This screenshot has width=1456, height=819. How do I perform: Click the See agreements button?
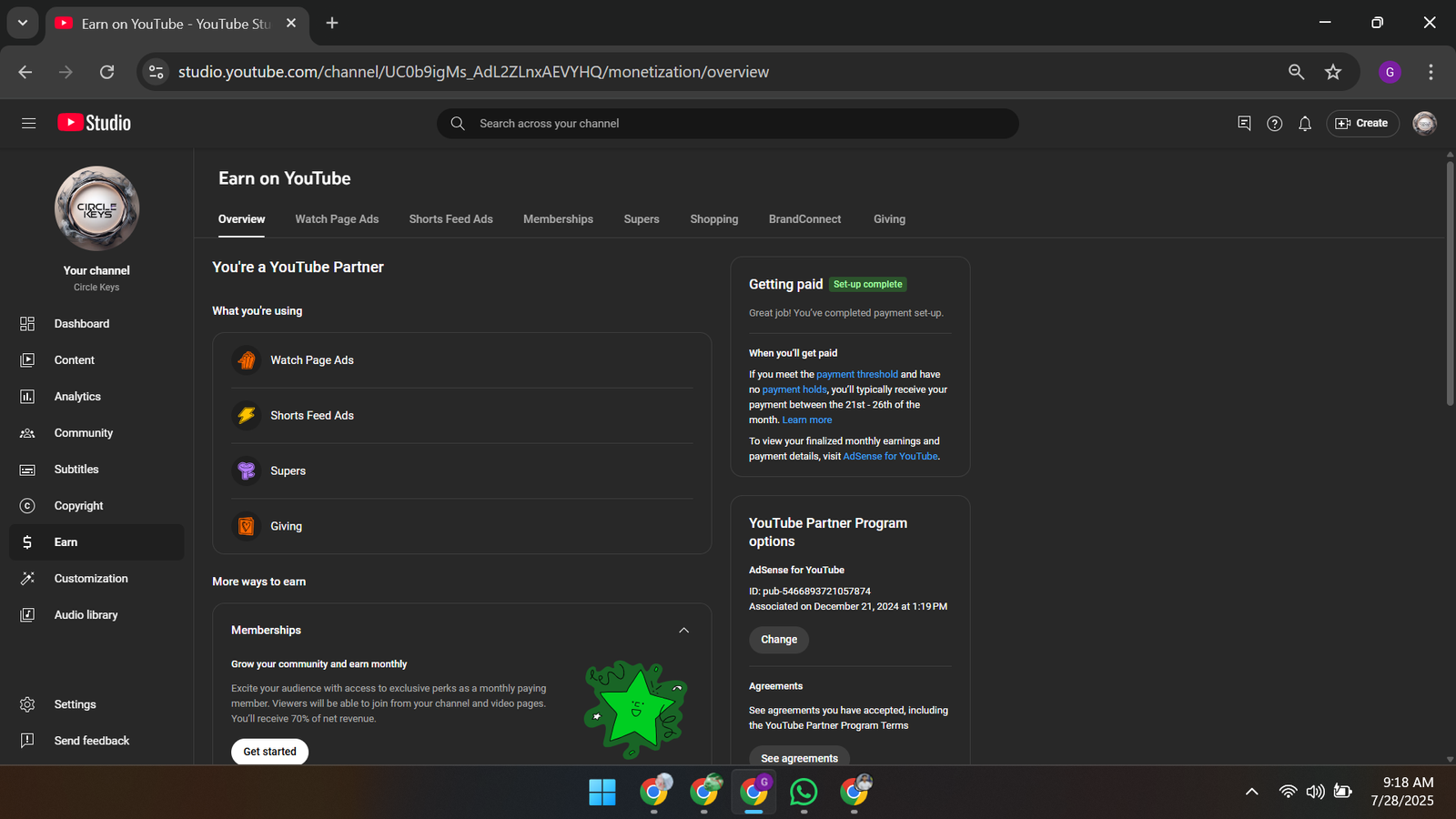(799, 757)
